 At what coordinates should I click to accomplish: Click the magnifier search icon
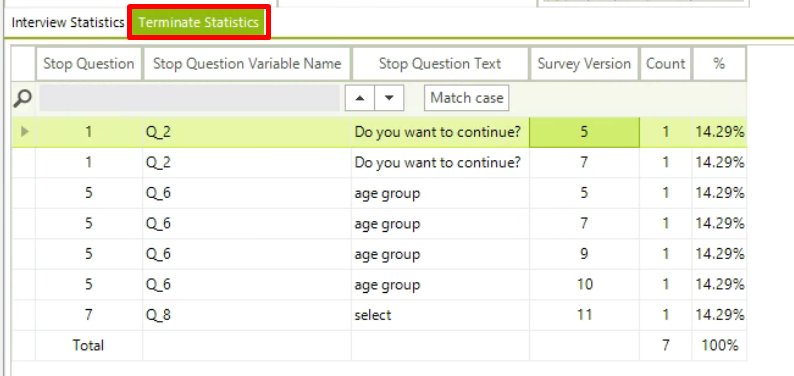pyautogui.click(x=22, y=98)
